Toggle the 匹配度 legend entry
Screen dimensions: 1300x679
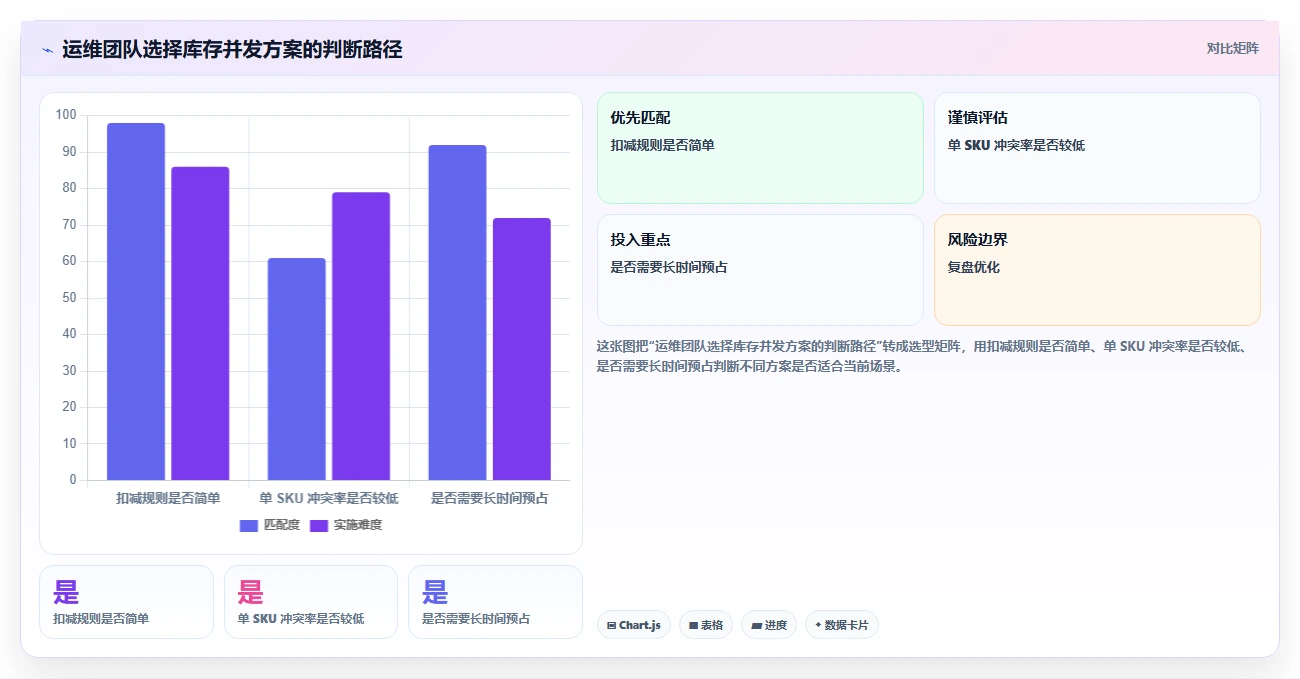coord(269,525)
